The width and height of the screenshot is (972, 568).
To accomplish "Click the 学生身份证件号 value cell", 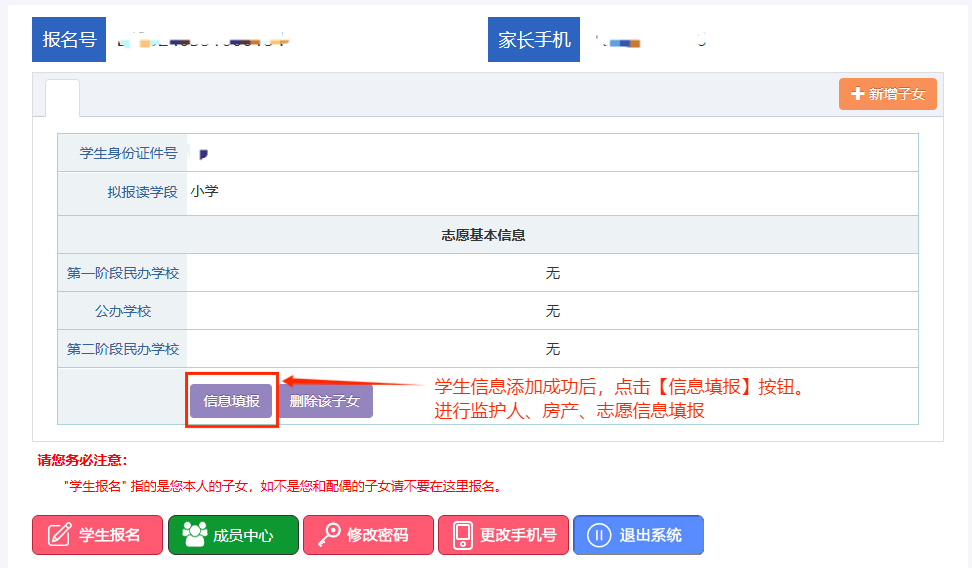I will 550,153.
